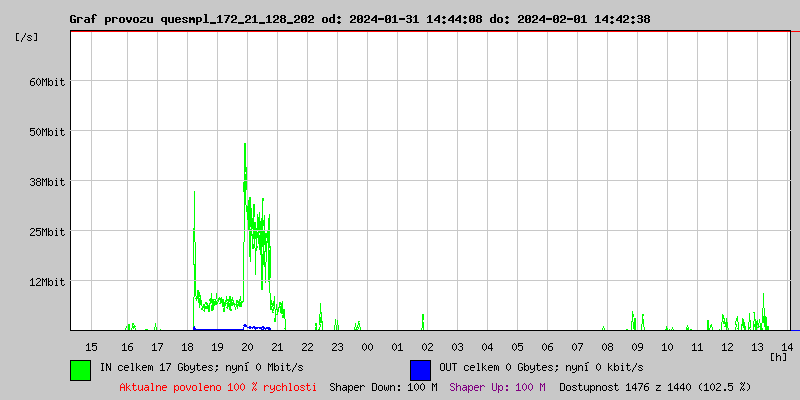This screenshot has width=800, height=400.
Task: Select the 12Mbit y-axis label
Action: (x=46, y=282)
